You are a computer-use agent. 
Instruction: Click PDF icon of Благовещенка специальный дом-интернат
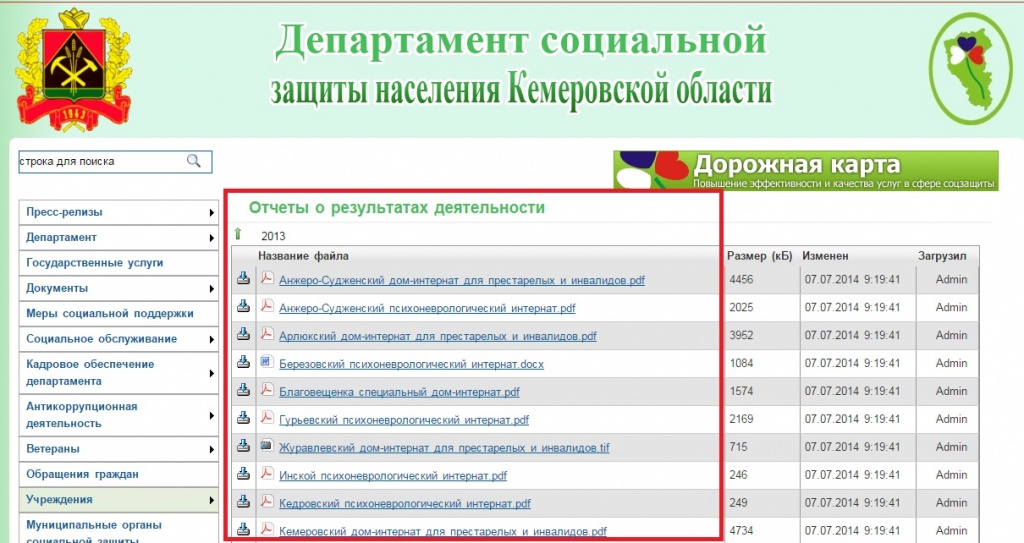click(x=266, y=390)
